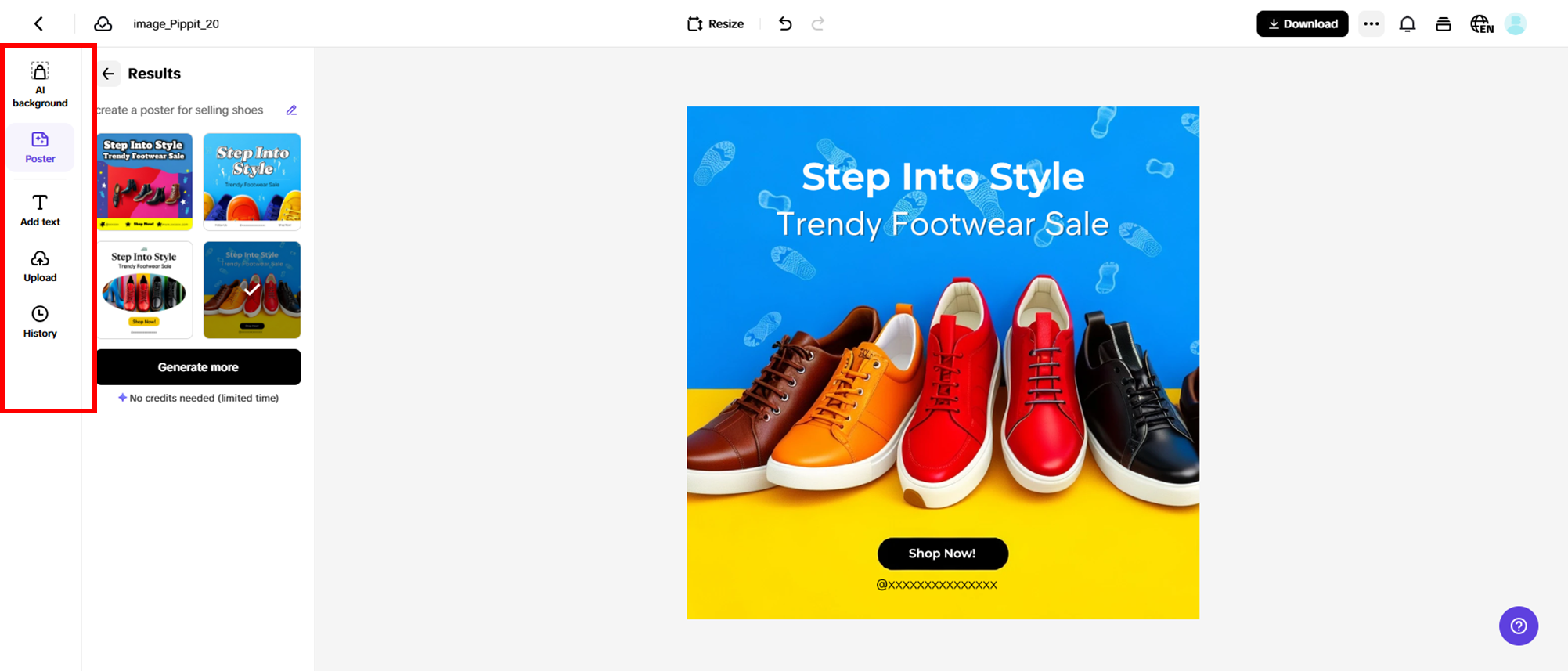Edit the poster prompt with pencil icon

[291, 110]
